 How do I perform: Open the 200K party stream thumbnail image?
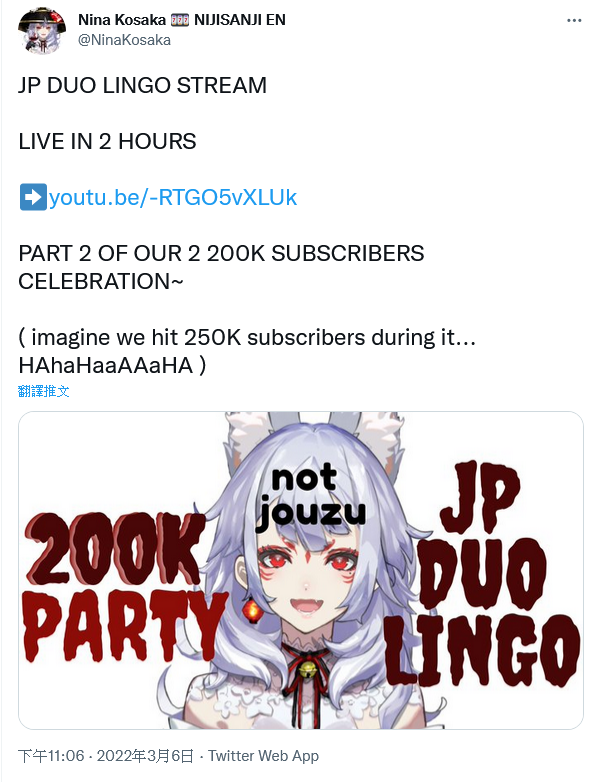point(301,570)
